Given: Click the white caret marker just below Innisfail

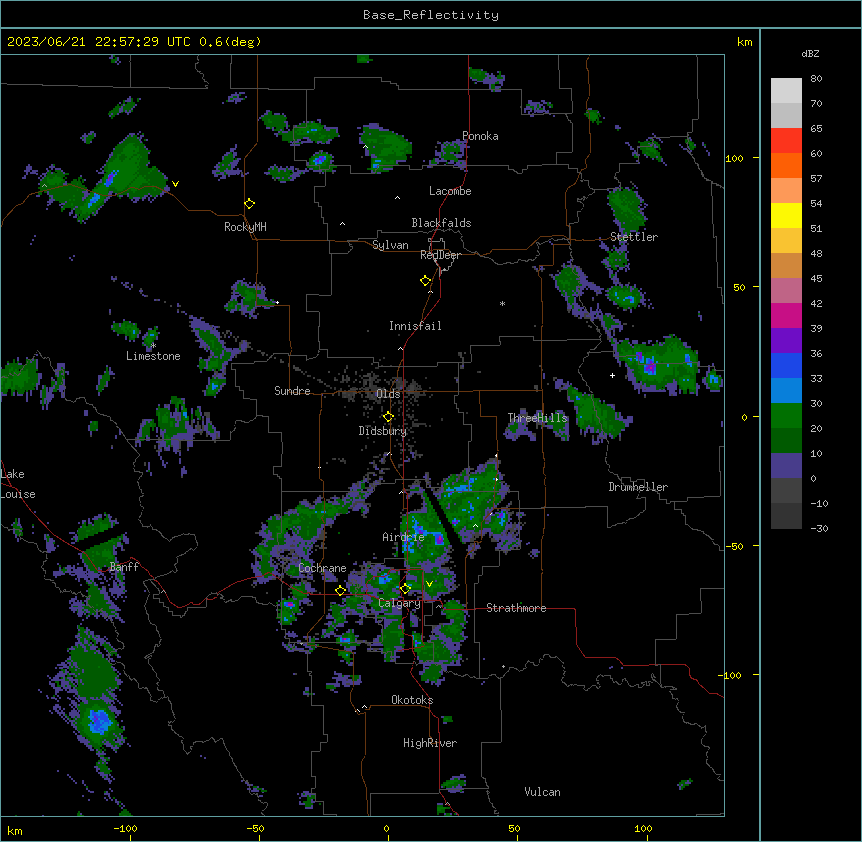Looking at the screenshot, I should click(400, 348).
